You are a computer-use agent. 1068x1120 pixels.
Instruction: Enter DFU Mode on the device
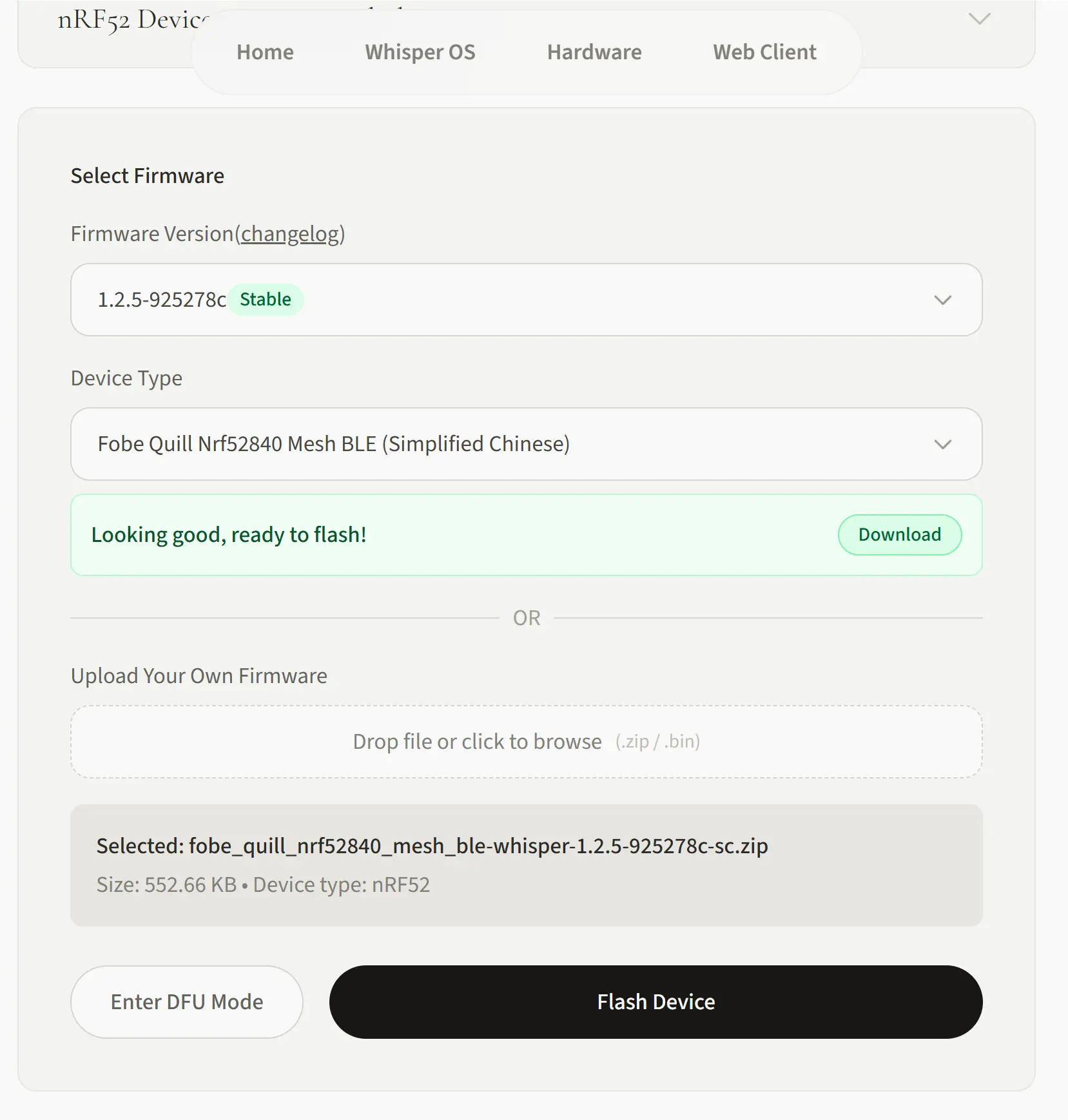186,1001
